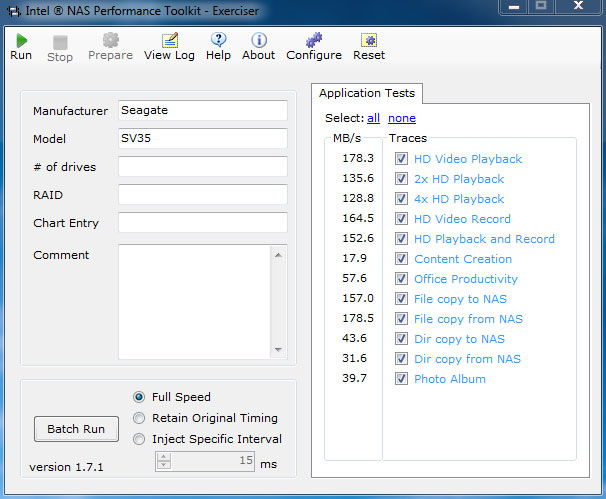Disable the Photo Album trace checkbox
This screenshot has width=606, height=499.
401,379
